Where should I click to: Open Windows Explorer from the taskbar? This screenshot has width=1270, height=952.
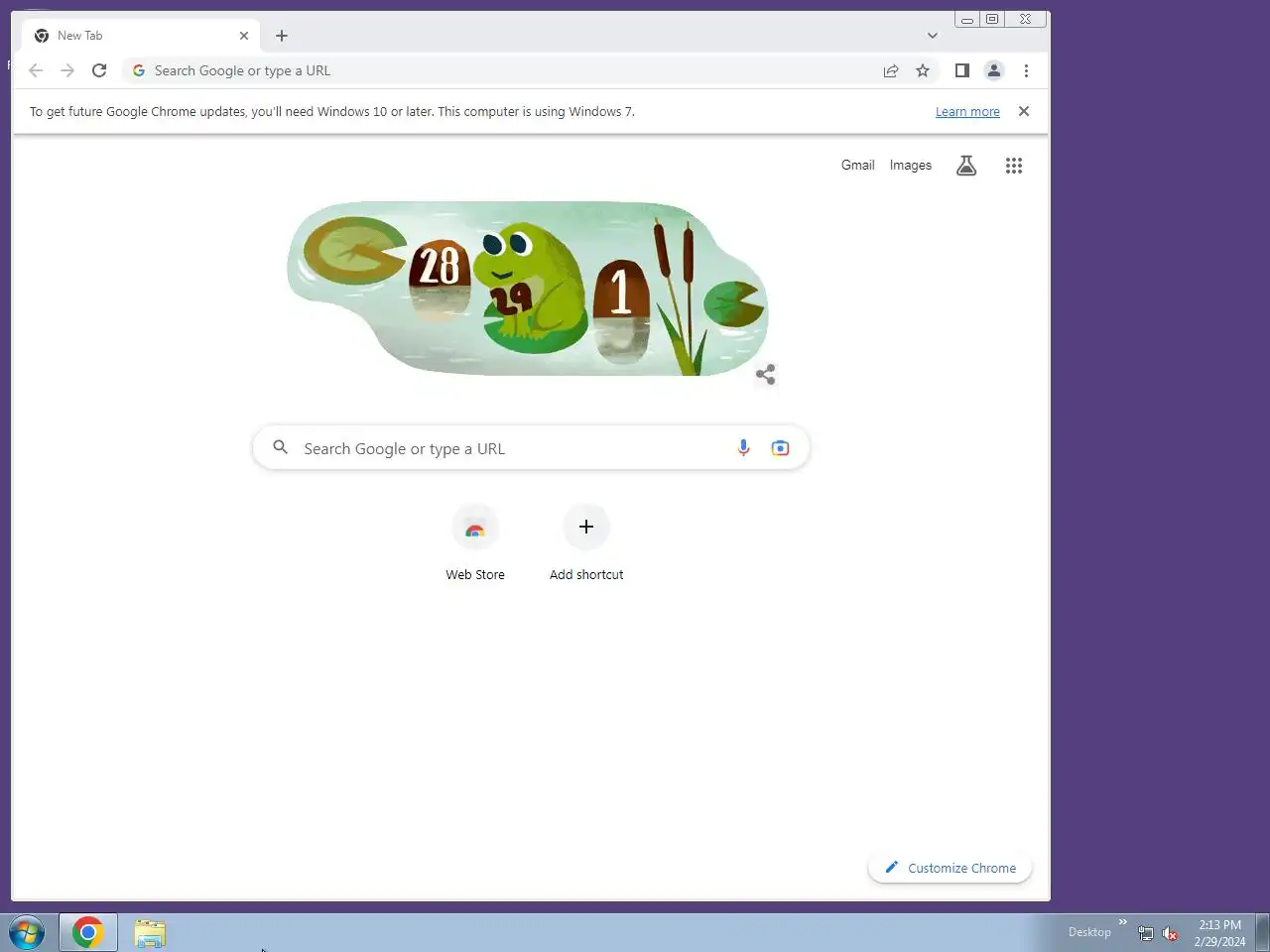point(150,932)
